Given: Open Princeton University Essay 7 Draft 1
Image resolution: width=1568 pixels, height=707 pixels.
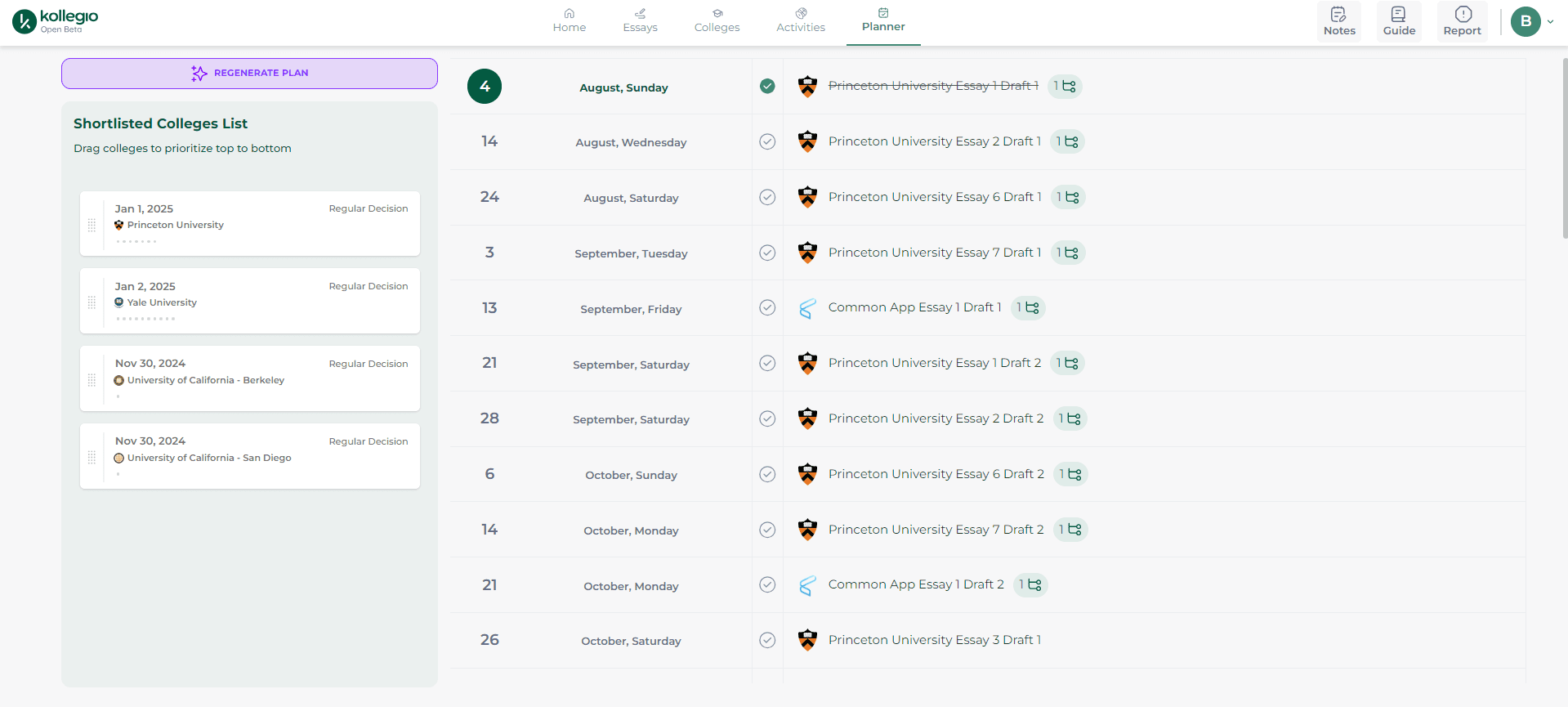Looking at the screenshot, I should [935, 253].
